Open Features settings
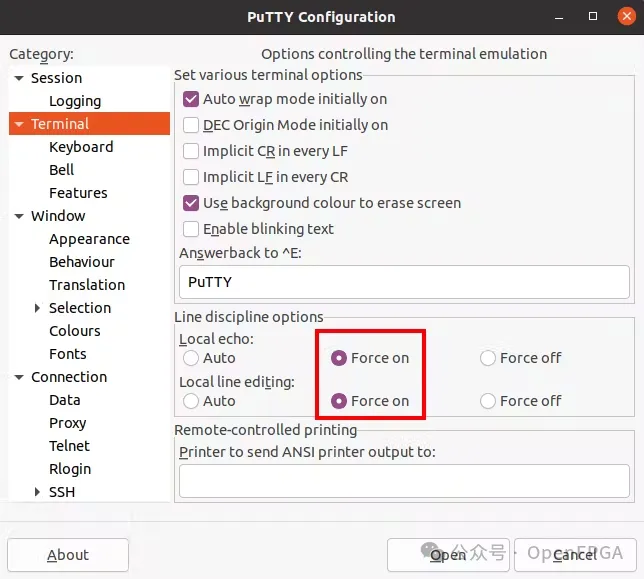644x579 pixels. click(x=78, y=193)
